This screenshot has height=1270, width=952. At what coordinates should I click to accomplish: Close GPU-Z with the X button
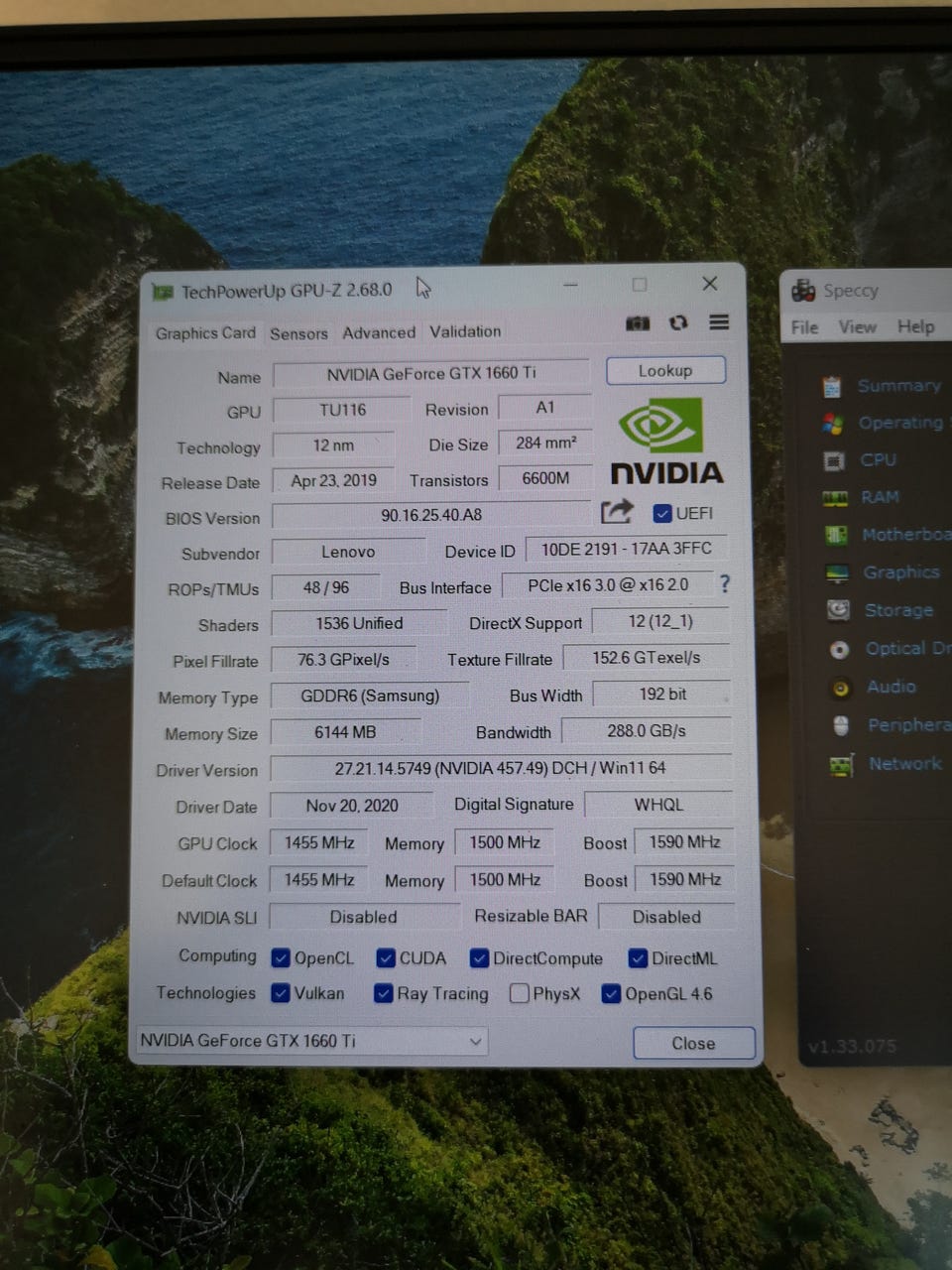pyautogui.click(x=710, y=284)
